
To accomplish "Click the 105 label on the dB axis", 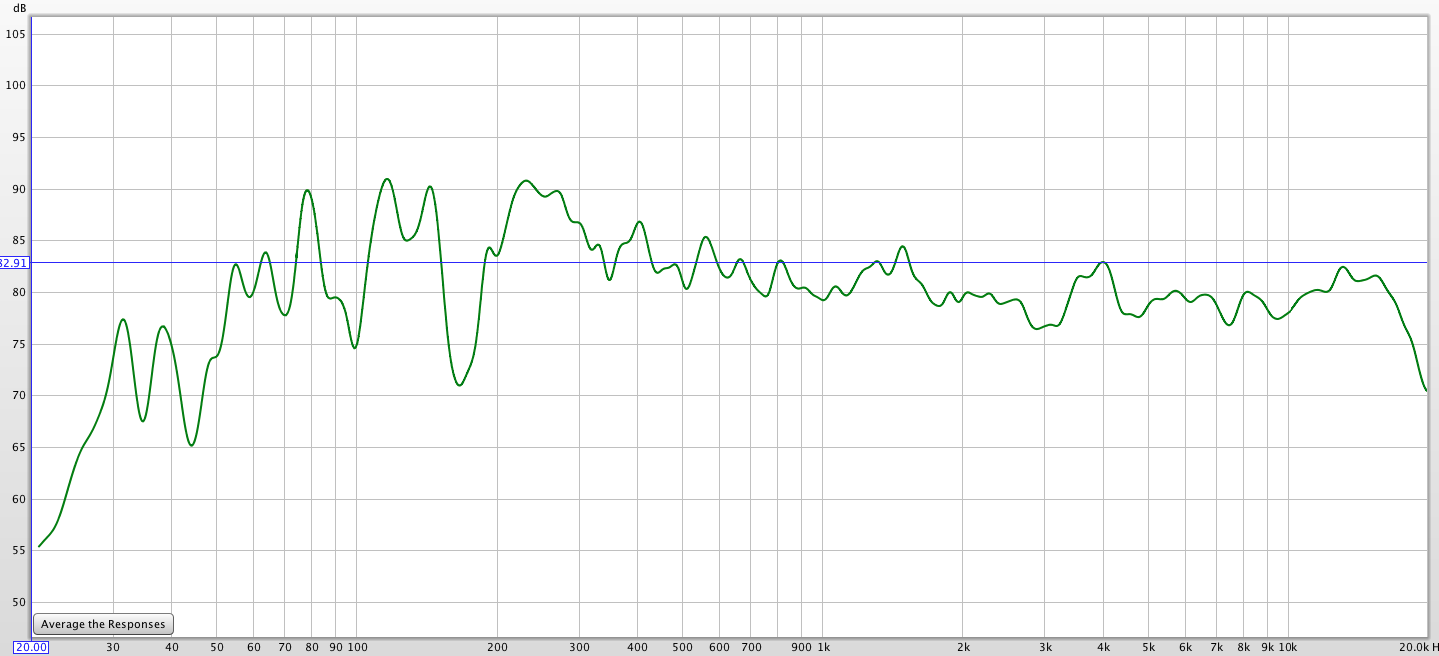I will [15, 34].
